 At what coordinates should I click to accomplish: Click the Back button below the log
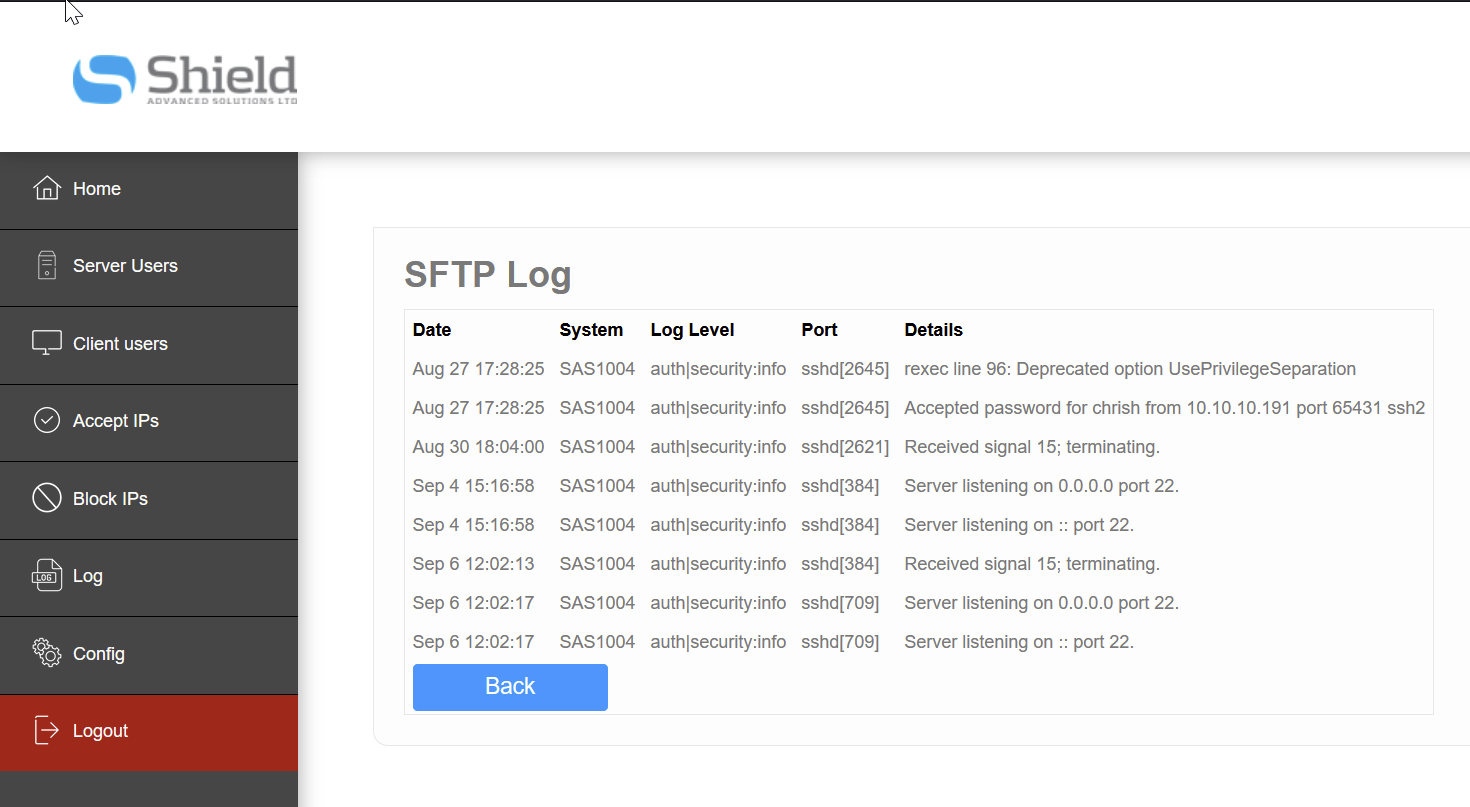(x=510, y=687)
